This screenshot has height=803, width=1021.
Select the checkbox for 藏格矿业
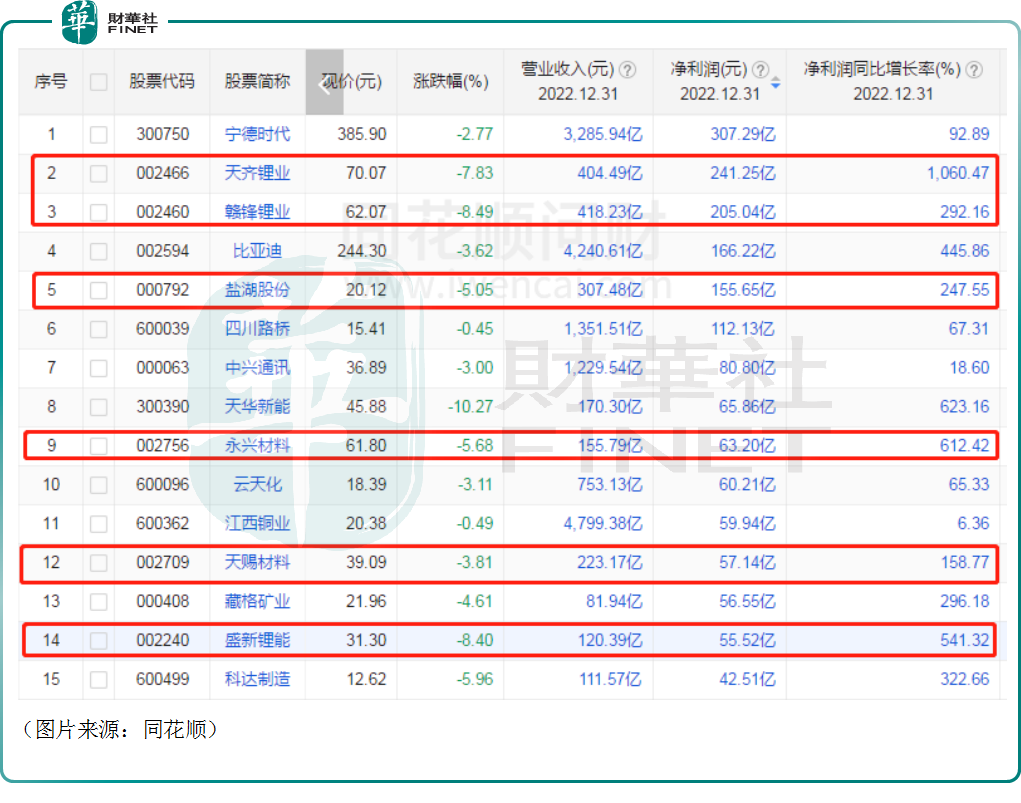point(98,602)
